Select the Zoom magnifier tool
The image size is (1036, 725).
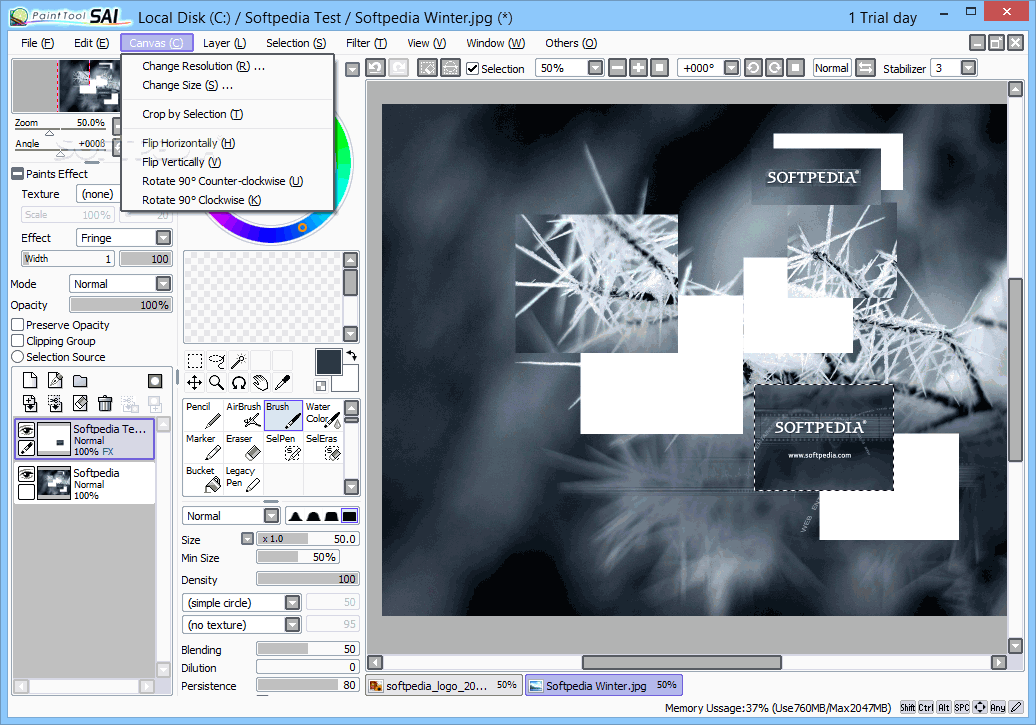217,382
